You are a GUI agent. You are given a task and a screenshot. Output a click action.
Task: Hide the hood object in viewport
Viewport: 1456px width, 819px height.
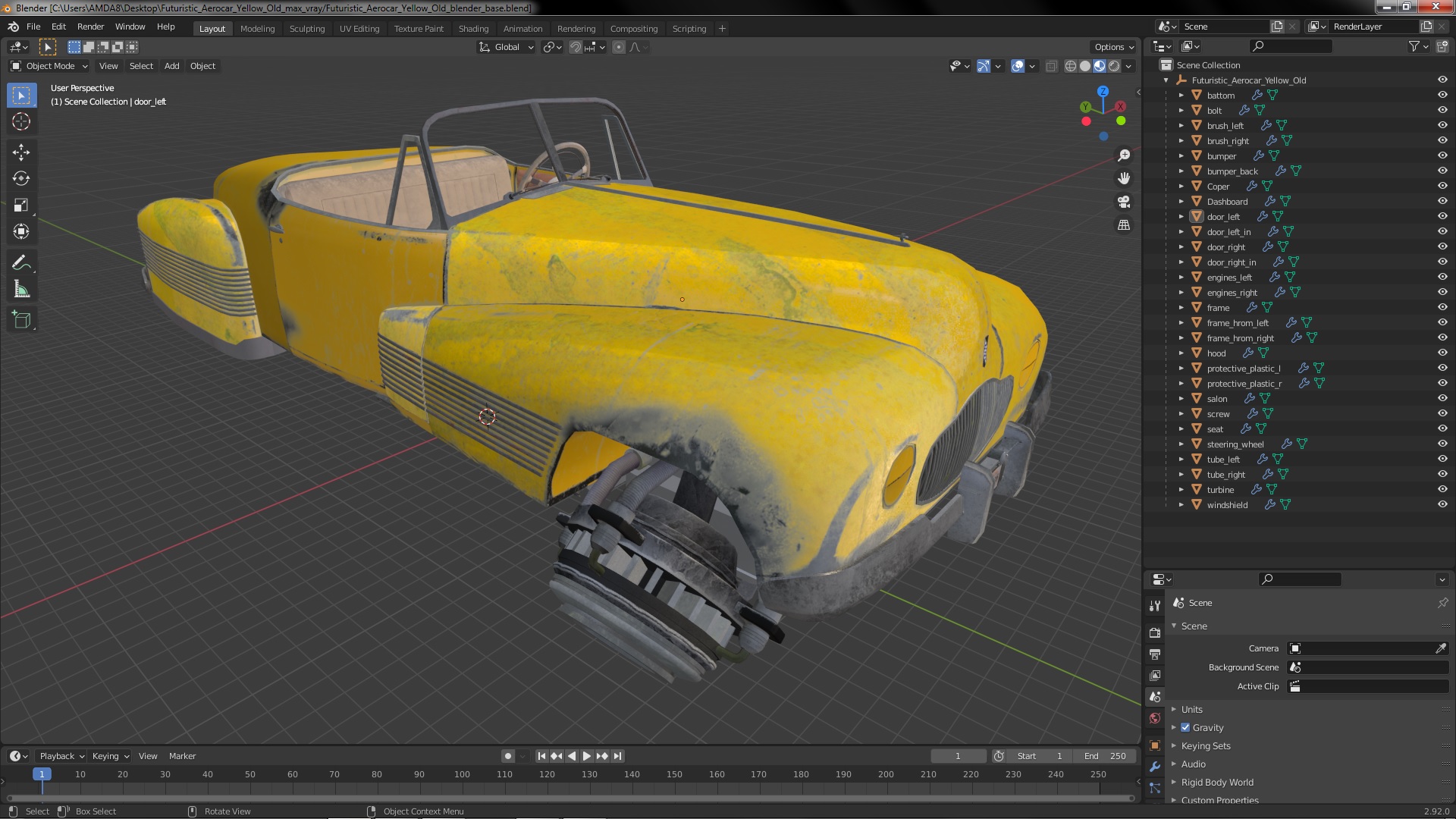[x=1442, y=353]
